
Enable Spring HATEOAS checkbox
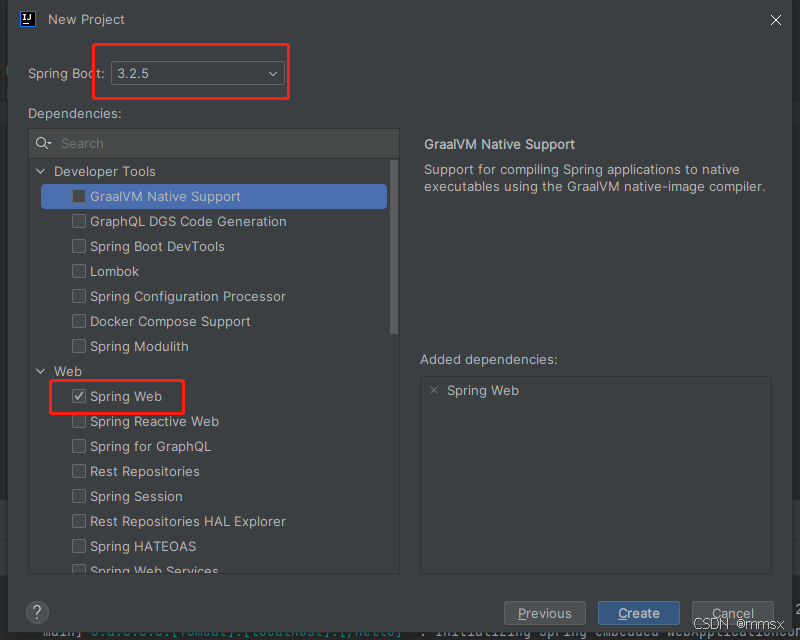79,547
